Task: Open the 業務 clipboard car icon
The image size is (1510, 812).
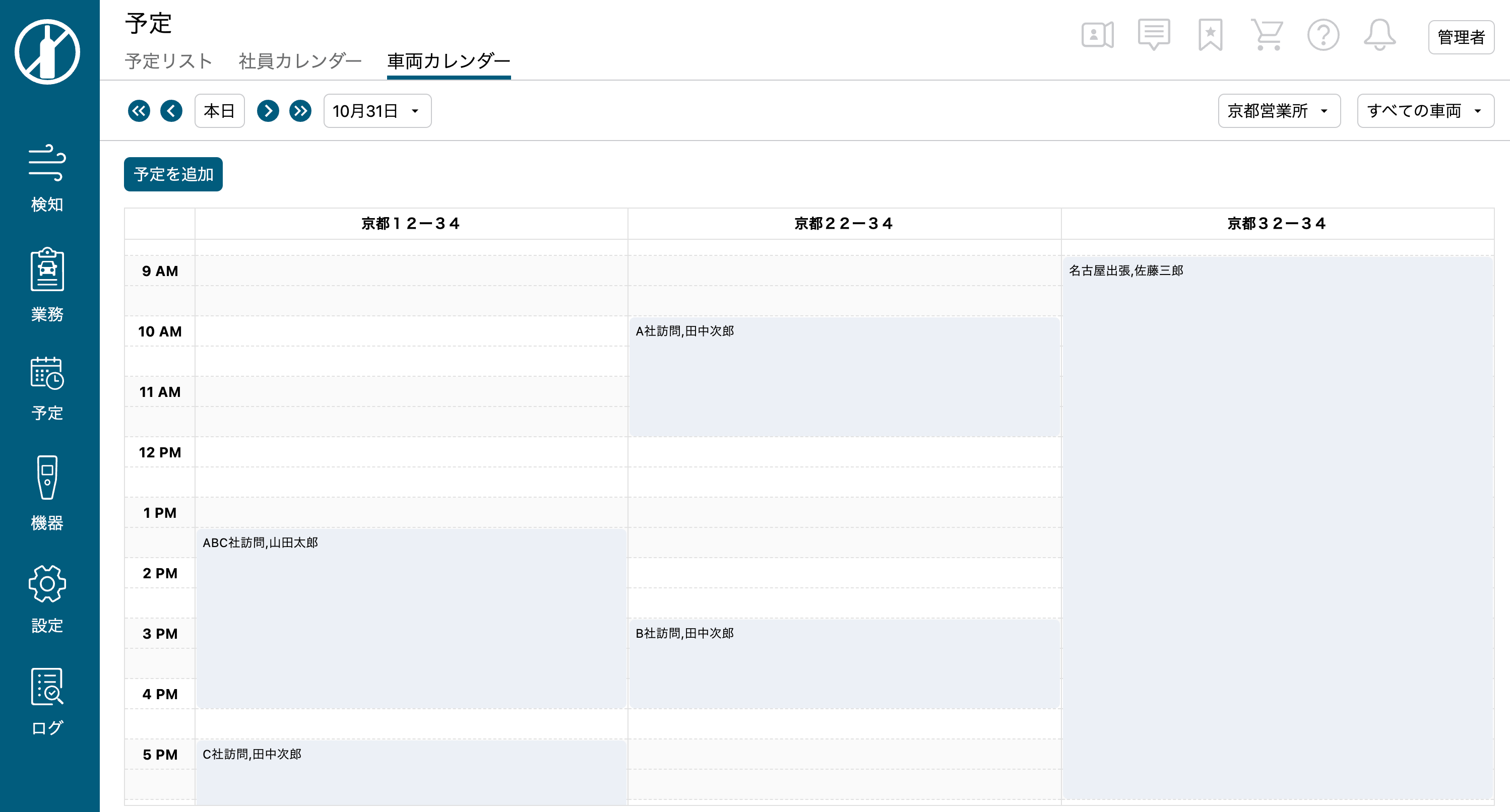Action: (47, 269)
